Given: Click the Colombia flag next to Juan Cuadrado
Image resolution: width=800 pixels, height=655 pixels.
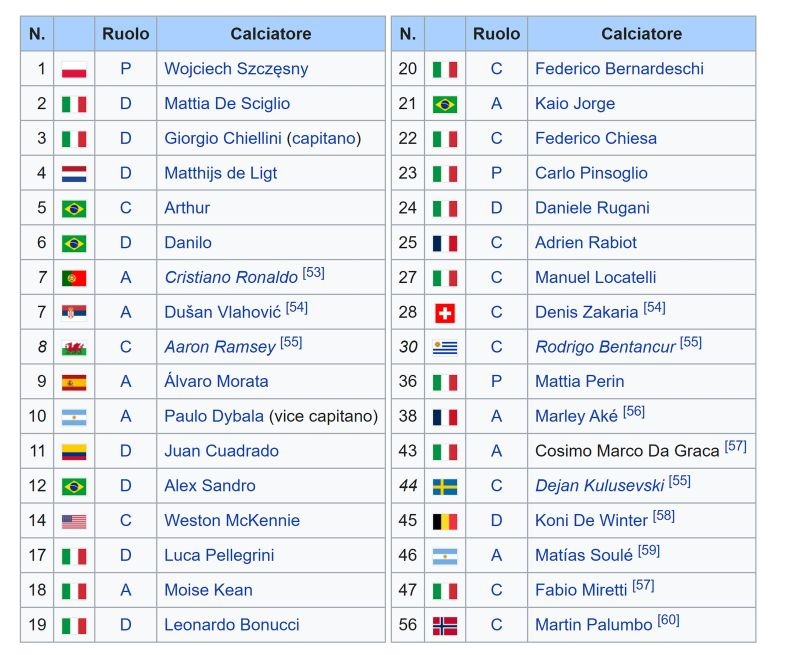Looking at the screenshot, I should pyautogui.click(x=74, y=451).
